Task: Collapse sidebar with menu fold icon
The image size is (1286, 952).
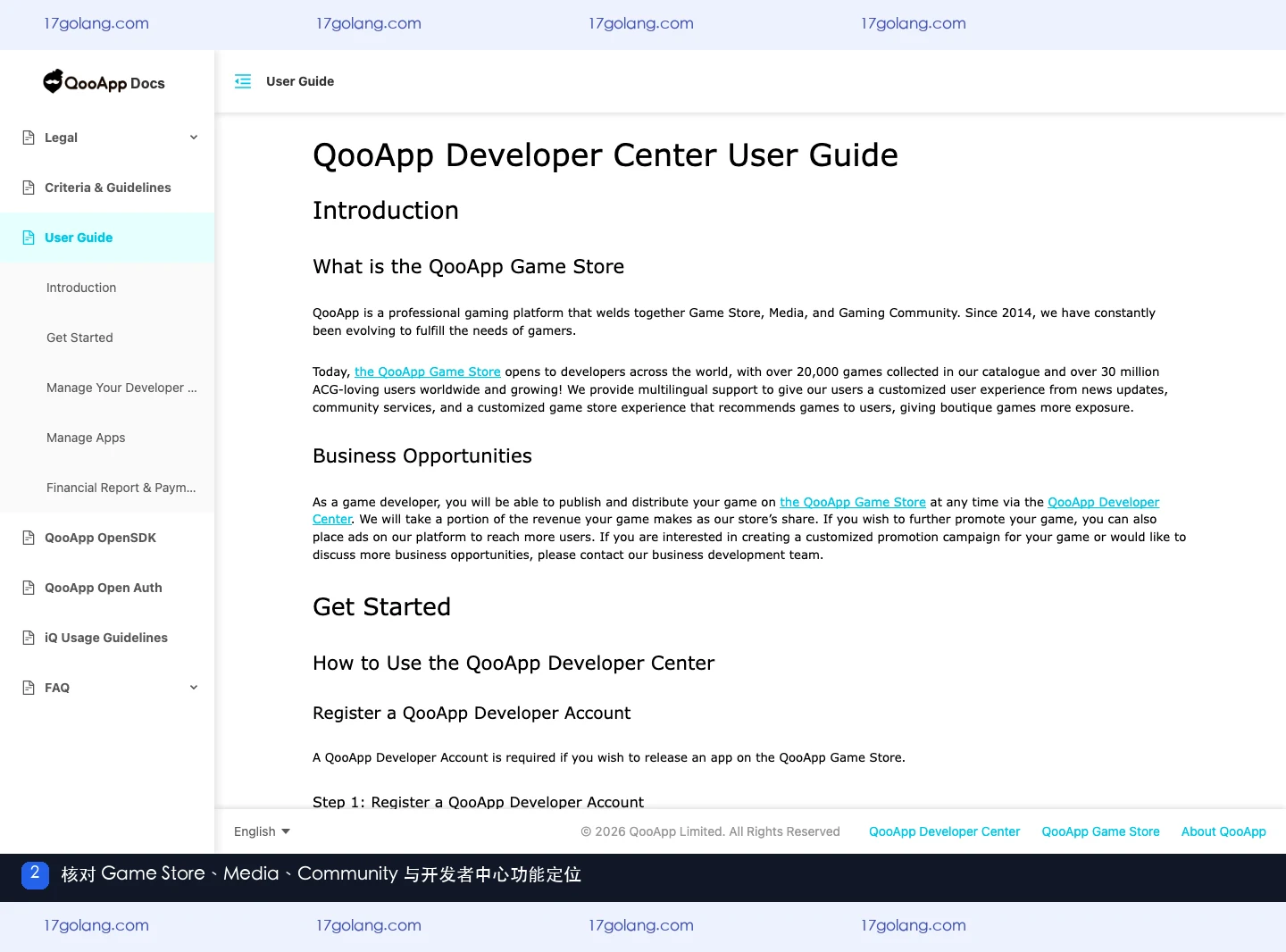Action: pyautogui.click(x=243, y=81)
